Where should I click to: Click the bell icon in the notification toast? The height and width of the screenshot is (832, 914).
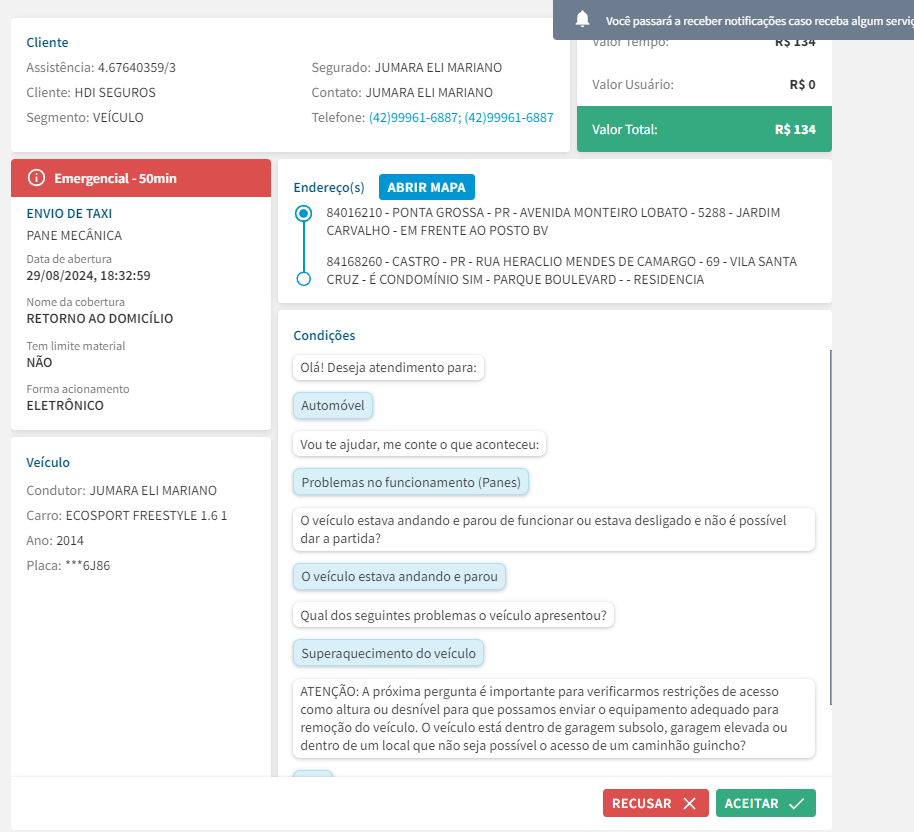click(x=583, y=19)
